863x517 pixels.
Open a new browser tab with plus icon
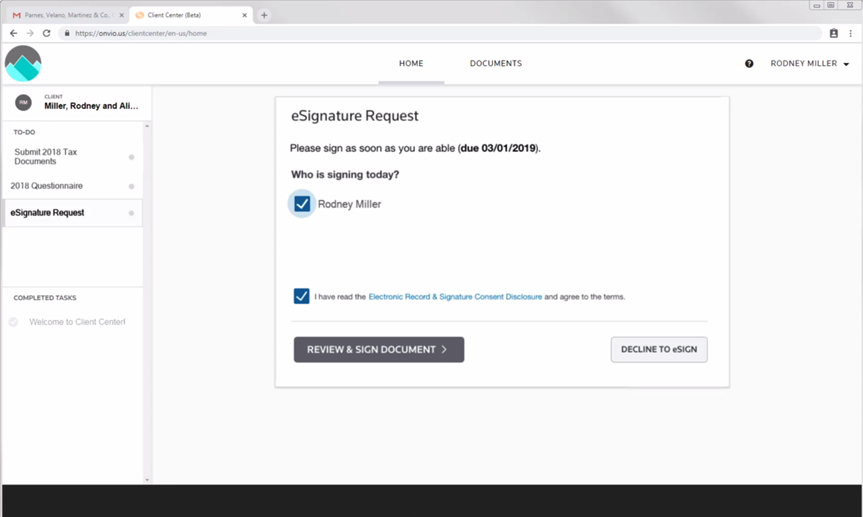click(264, 15)
